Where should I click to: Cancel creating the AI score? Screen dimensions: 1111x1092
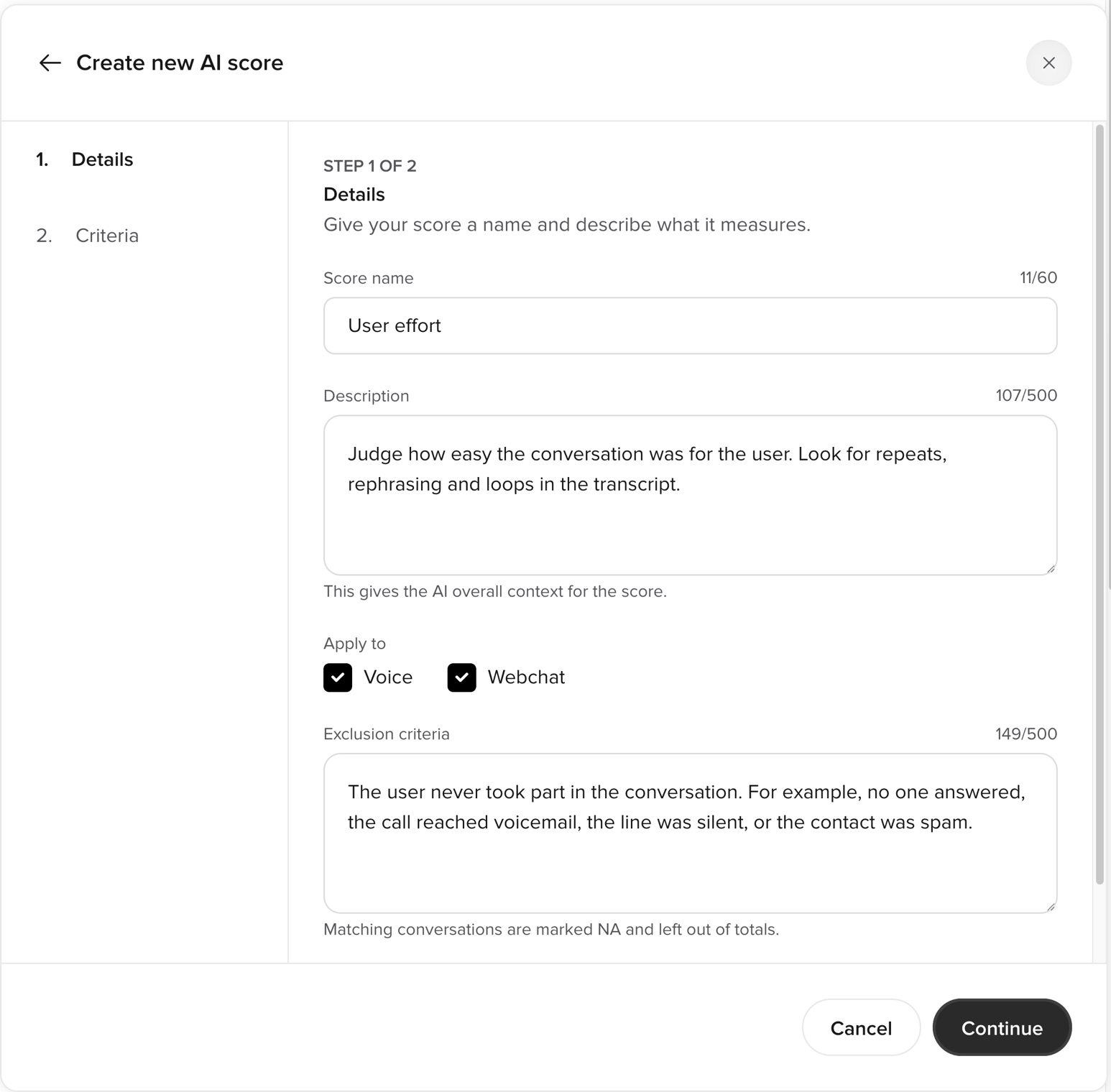pyautogui.click(x=861, y=1027)
